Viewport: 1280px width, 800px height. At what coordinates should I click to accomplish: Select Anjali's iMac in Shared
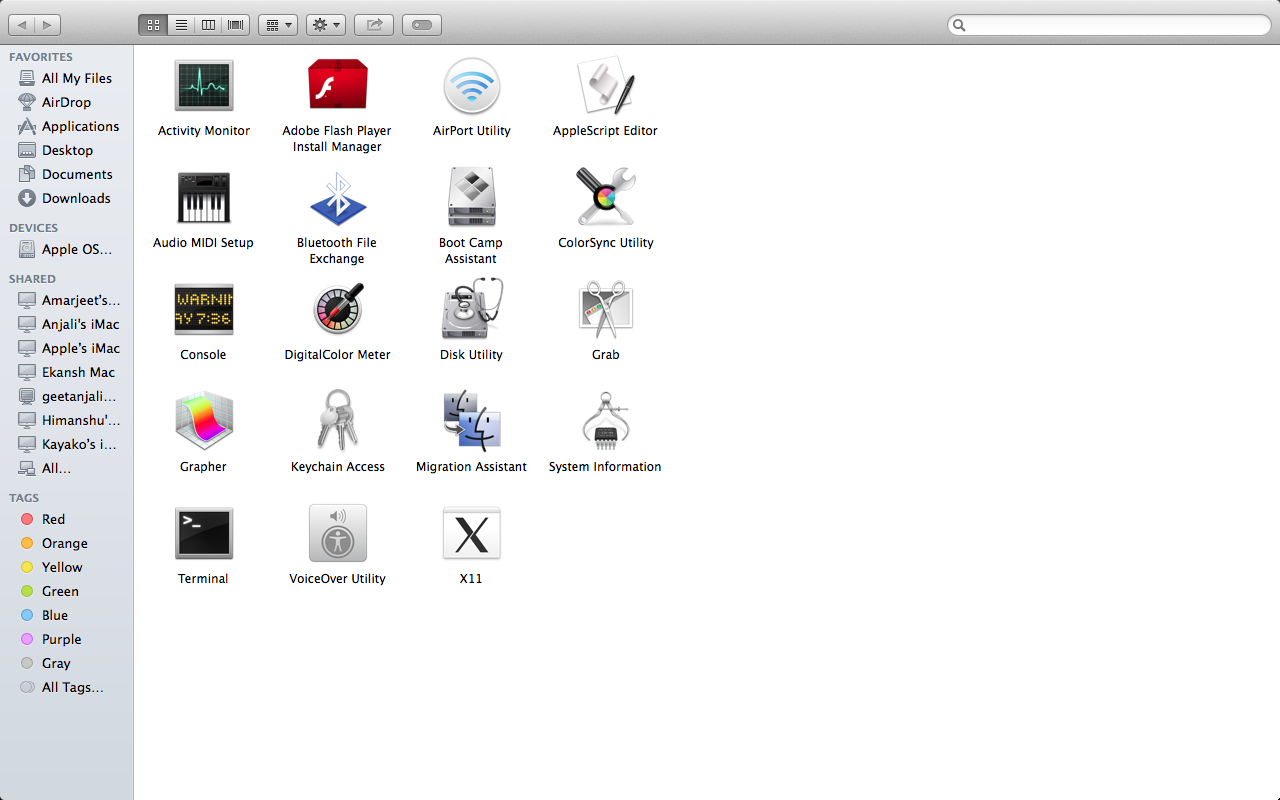click(66, 324)
